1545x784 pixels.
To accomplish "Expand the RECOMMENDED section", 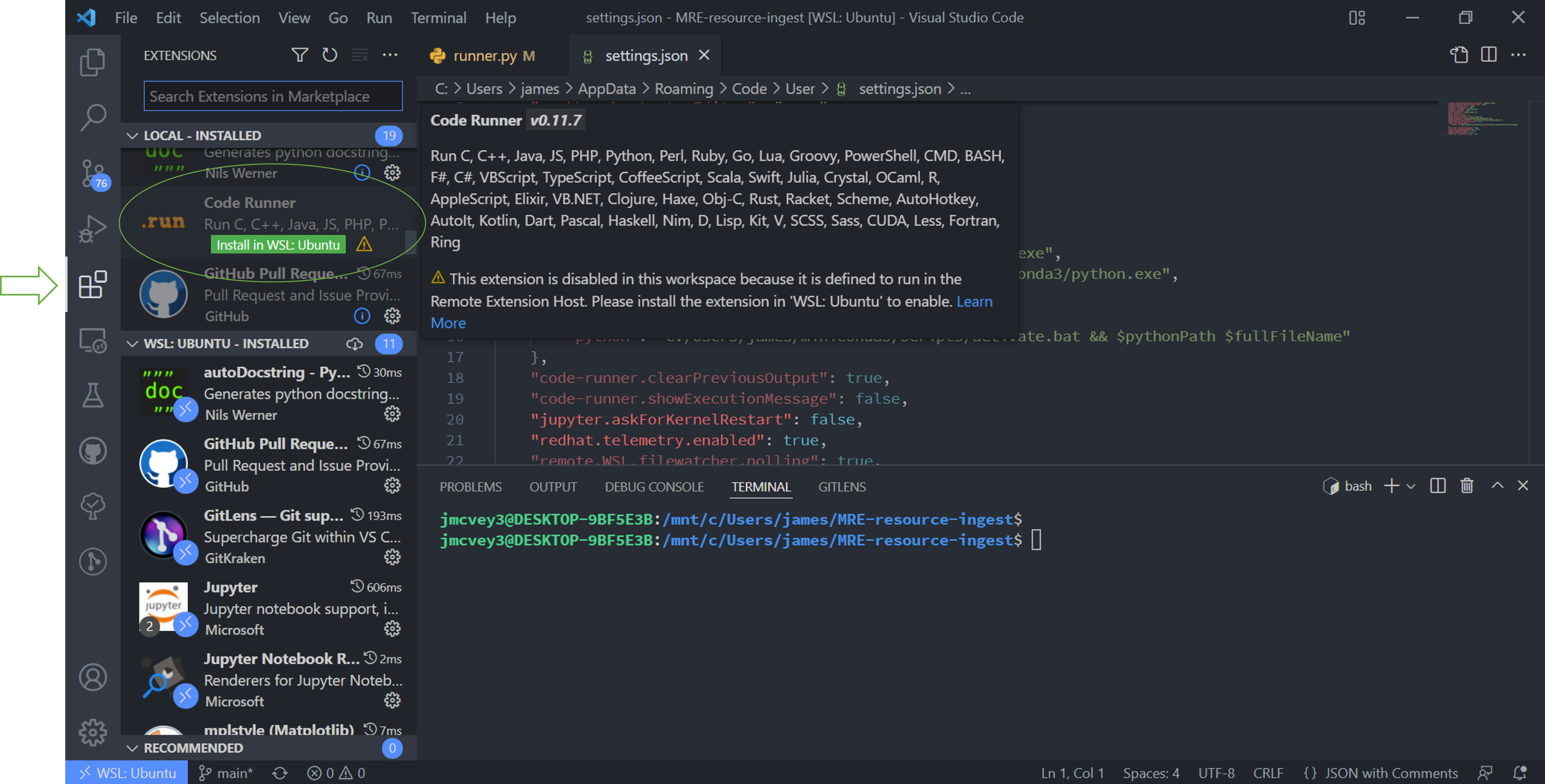I will (x=132, y=748).
